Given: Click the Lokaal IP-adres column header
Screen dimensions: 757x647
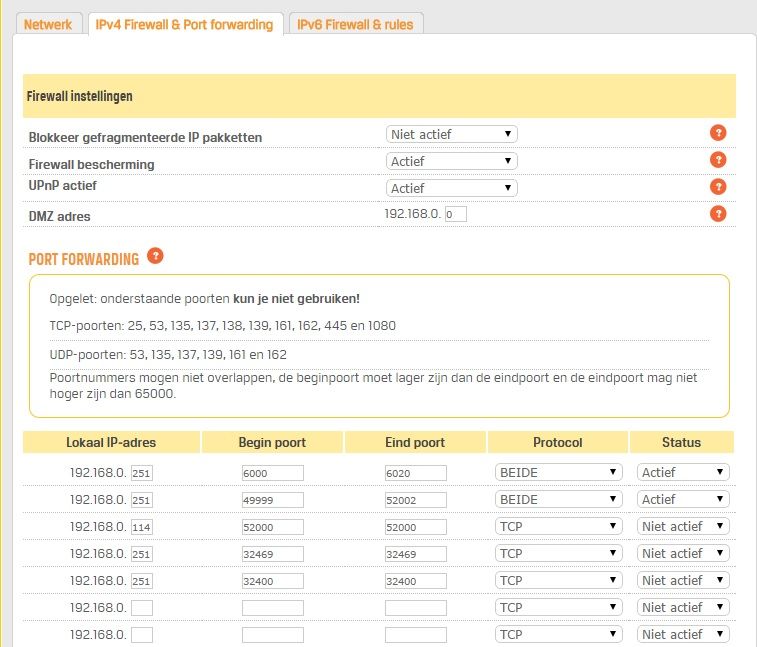Looking at the screenshot, I should pos(111,442).
